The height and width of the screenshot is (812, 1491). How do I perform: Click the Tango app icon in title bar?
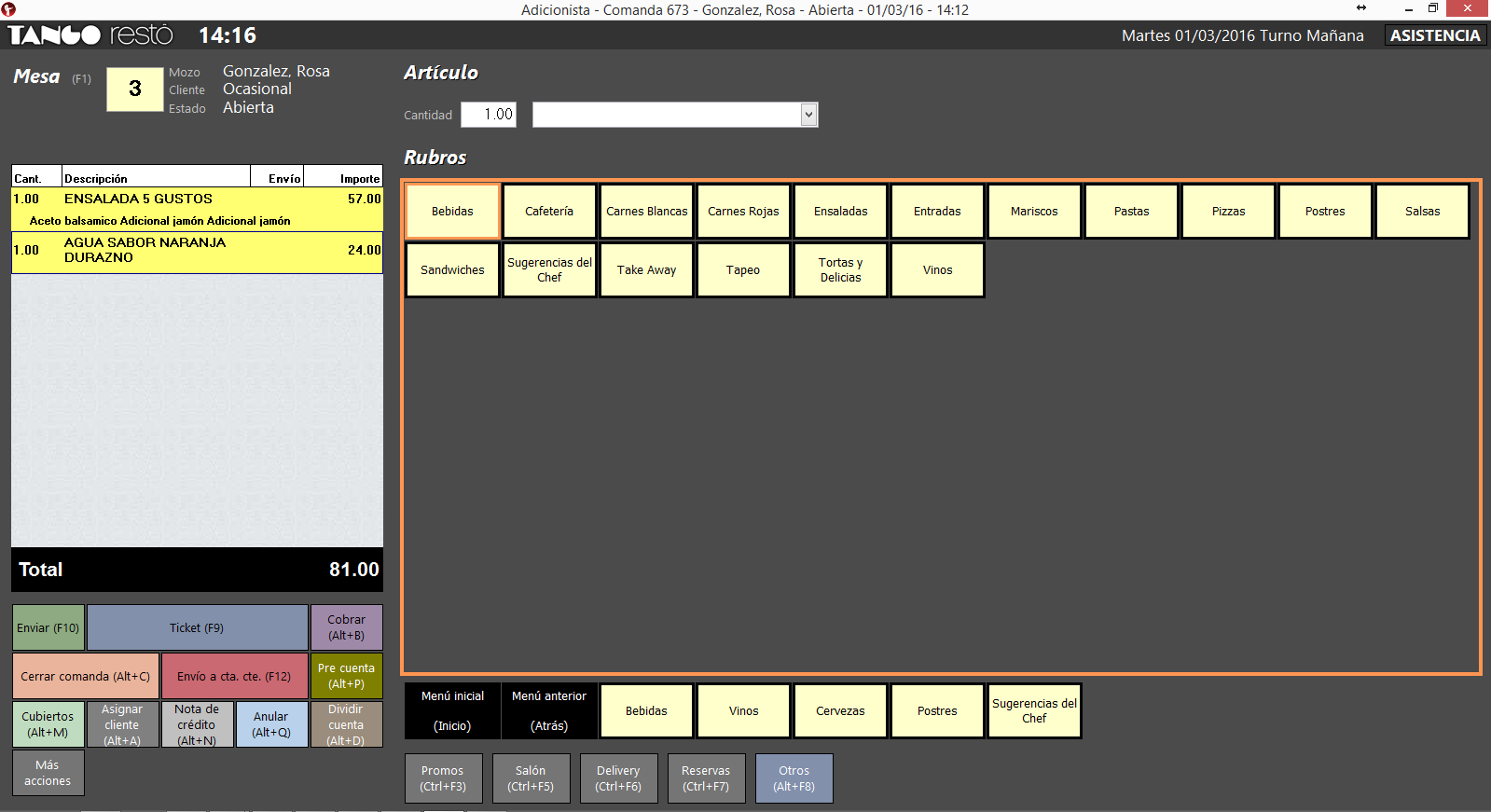[x=8, y=9]
